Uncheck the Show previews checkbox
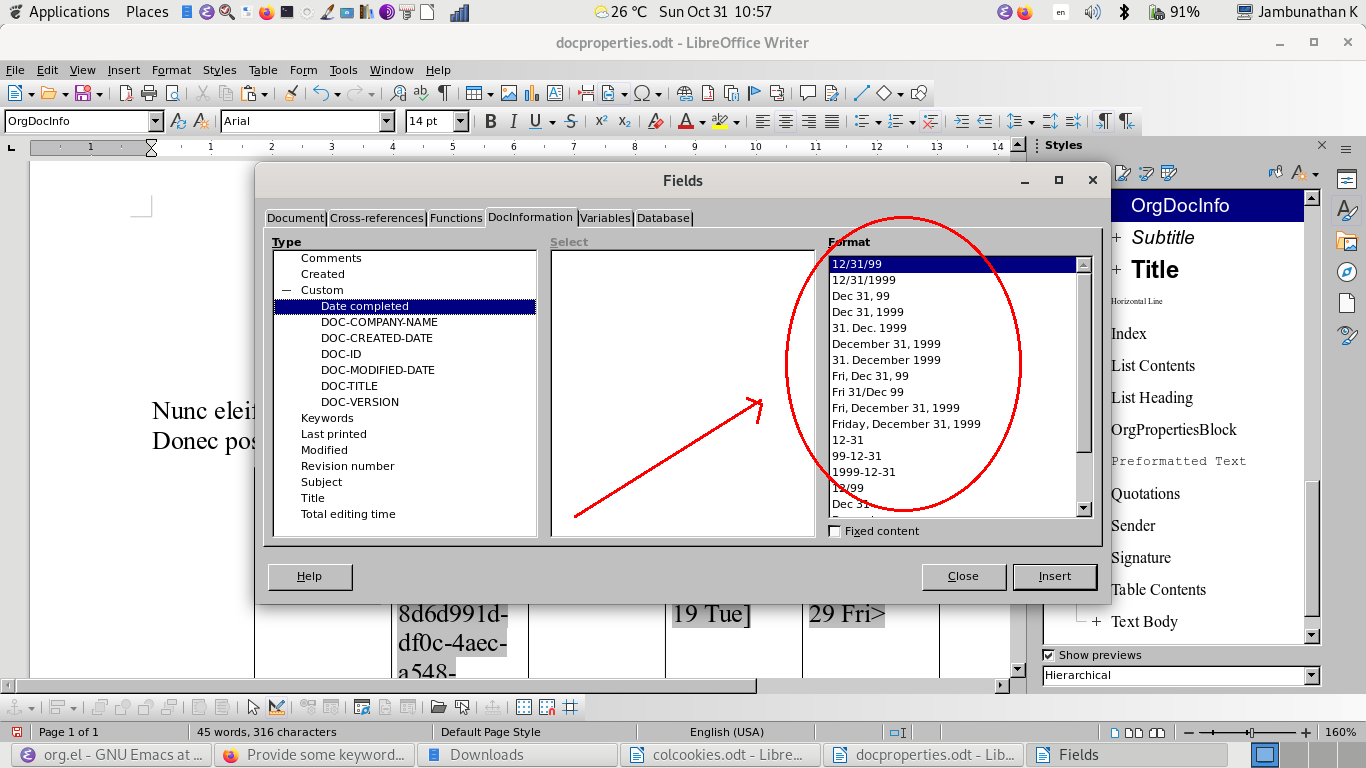 (1049, 655)
